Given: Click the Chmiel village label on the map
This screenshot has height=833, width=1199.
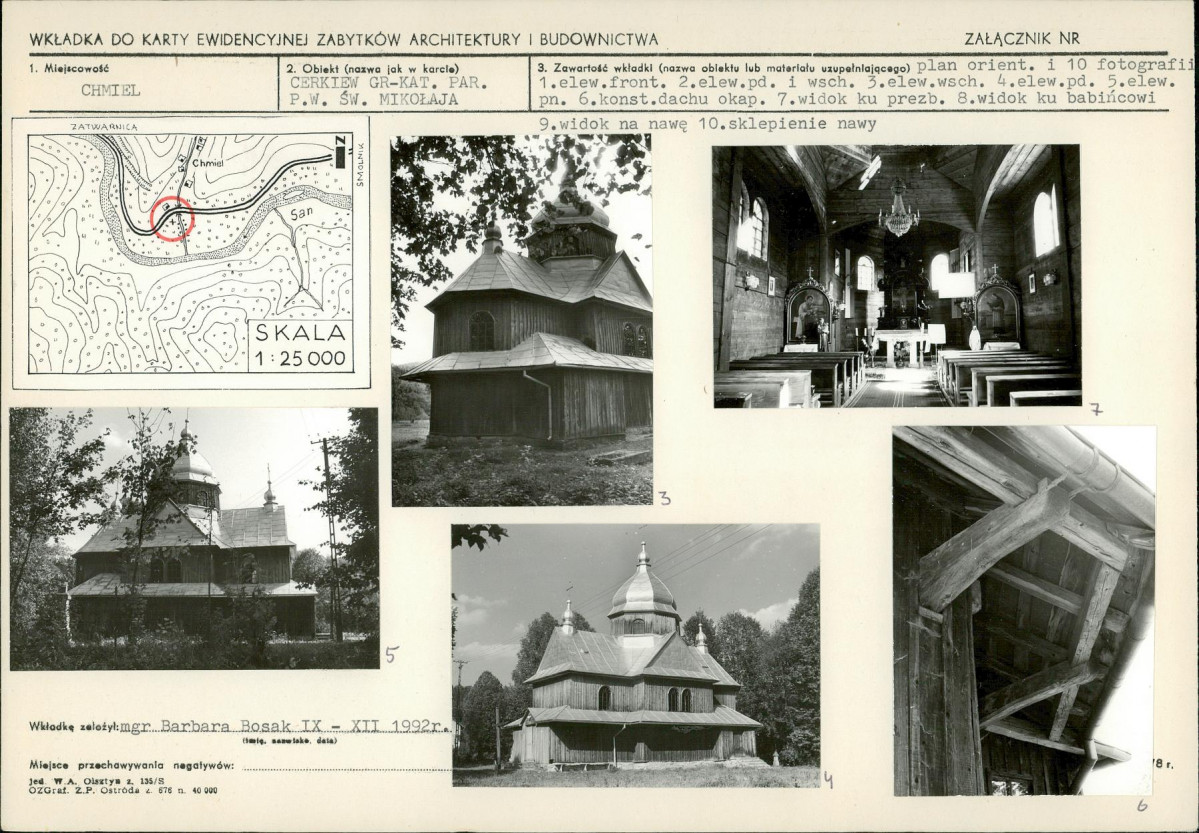Looking at the screenshot, I should (206, 162).
